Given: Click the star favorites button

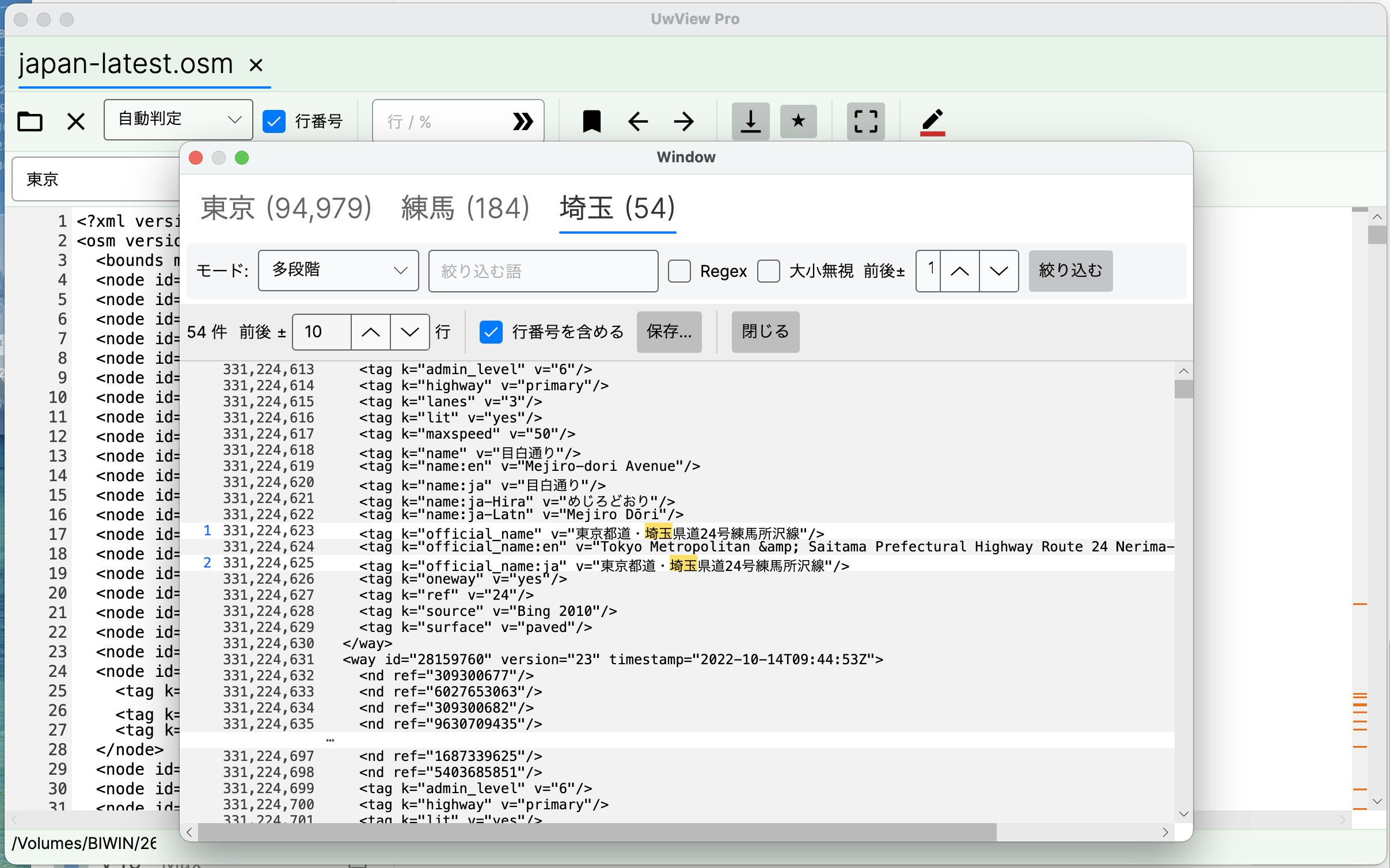Looking at the screenshot, I should tap(798, 121).
